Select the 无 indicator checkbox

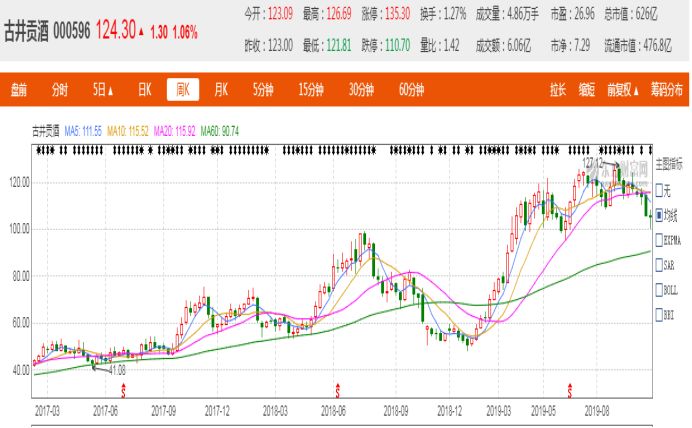pyautogui.click(x=659, y=191)
